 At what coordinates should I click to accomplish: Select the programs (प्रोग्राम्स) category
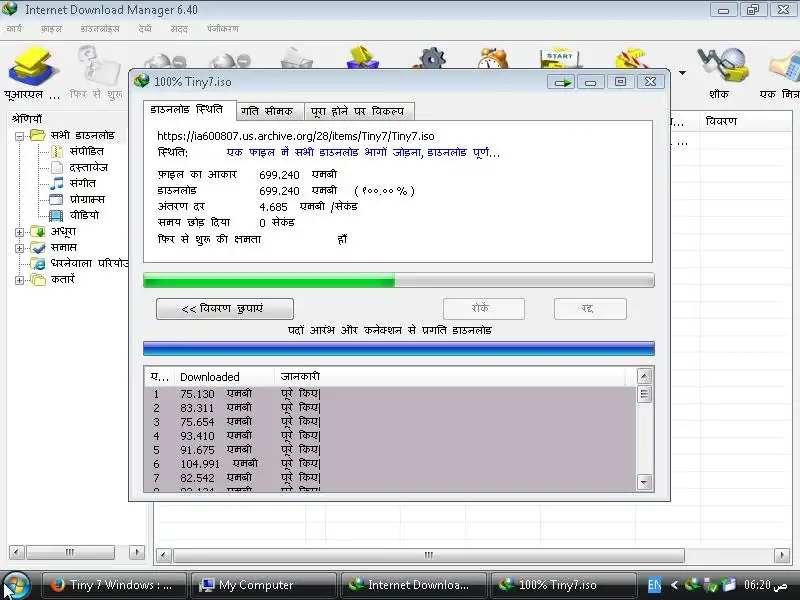87,199
